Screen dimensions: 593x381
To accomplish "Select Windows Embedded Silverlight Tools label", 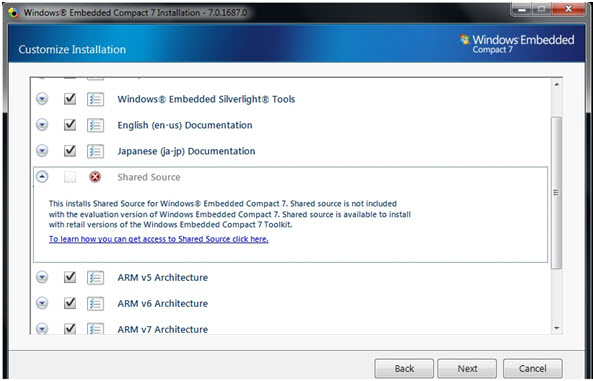I will (x=206, y=99).
